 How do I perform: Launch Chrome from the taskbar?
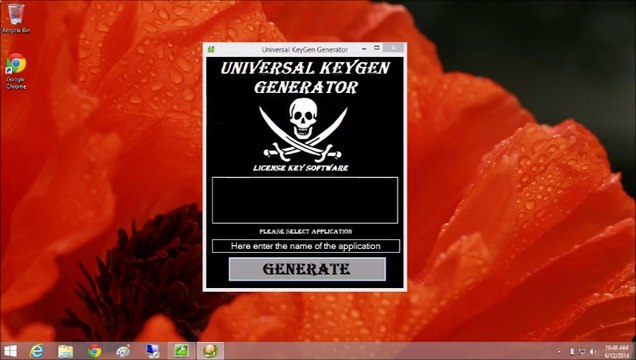point(95,351)
